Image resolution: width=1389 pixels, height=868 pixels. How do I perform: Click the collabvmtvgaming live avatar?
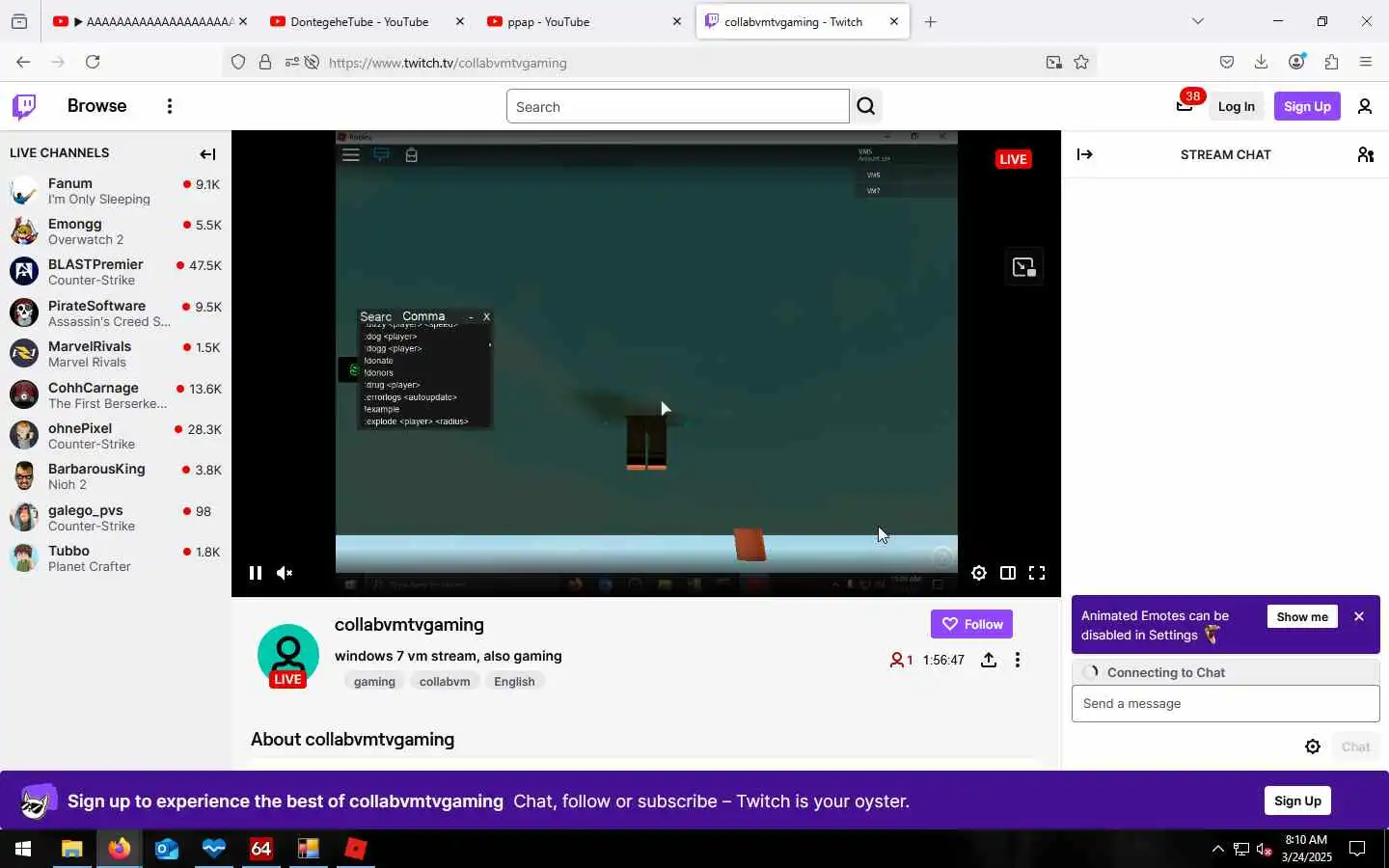[x=287, y=656]
